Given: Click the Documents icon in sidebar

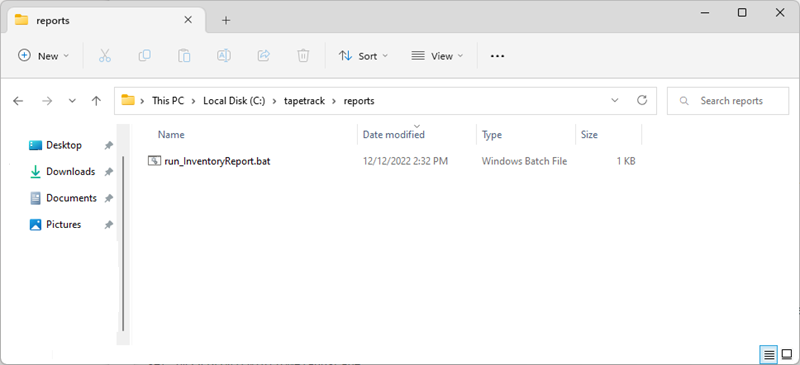Looking at the screenshot, I should click(35, 198).
